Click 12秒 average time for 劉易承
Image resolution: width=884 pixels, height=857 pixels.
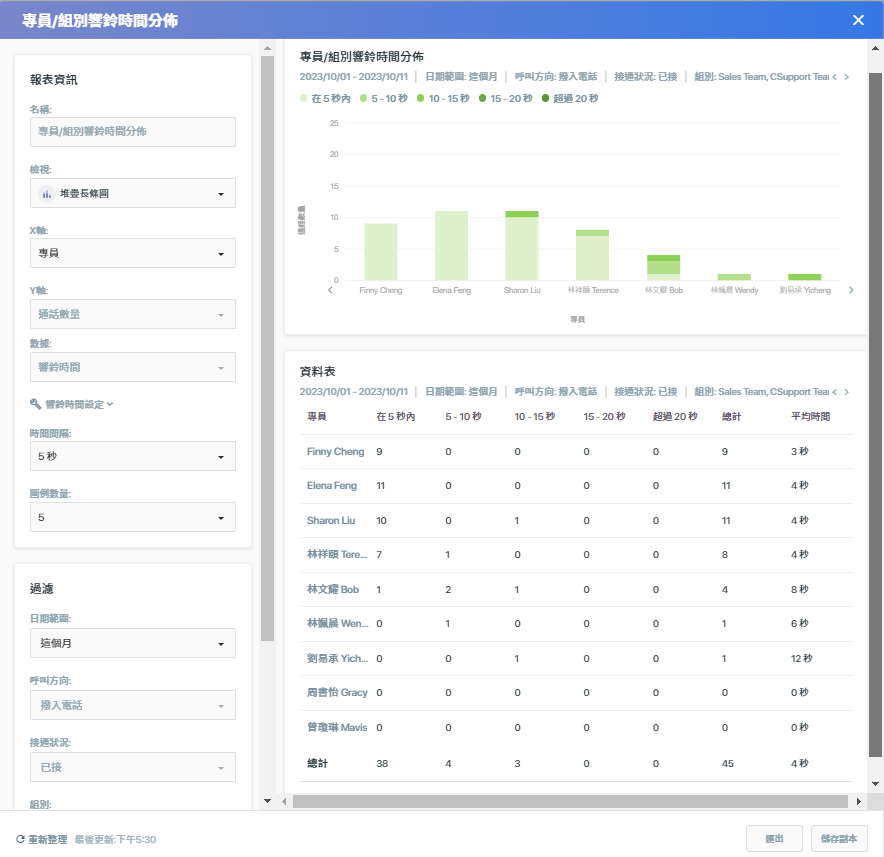coord(801,659)
